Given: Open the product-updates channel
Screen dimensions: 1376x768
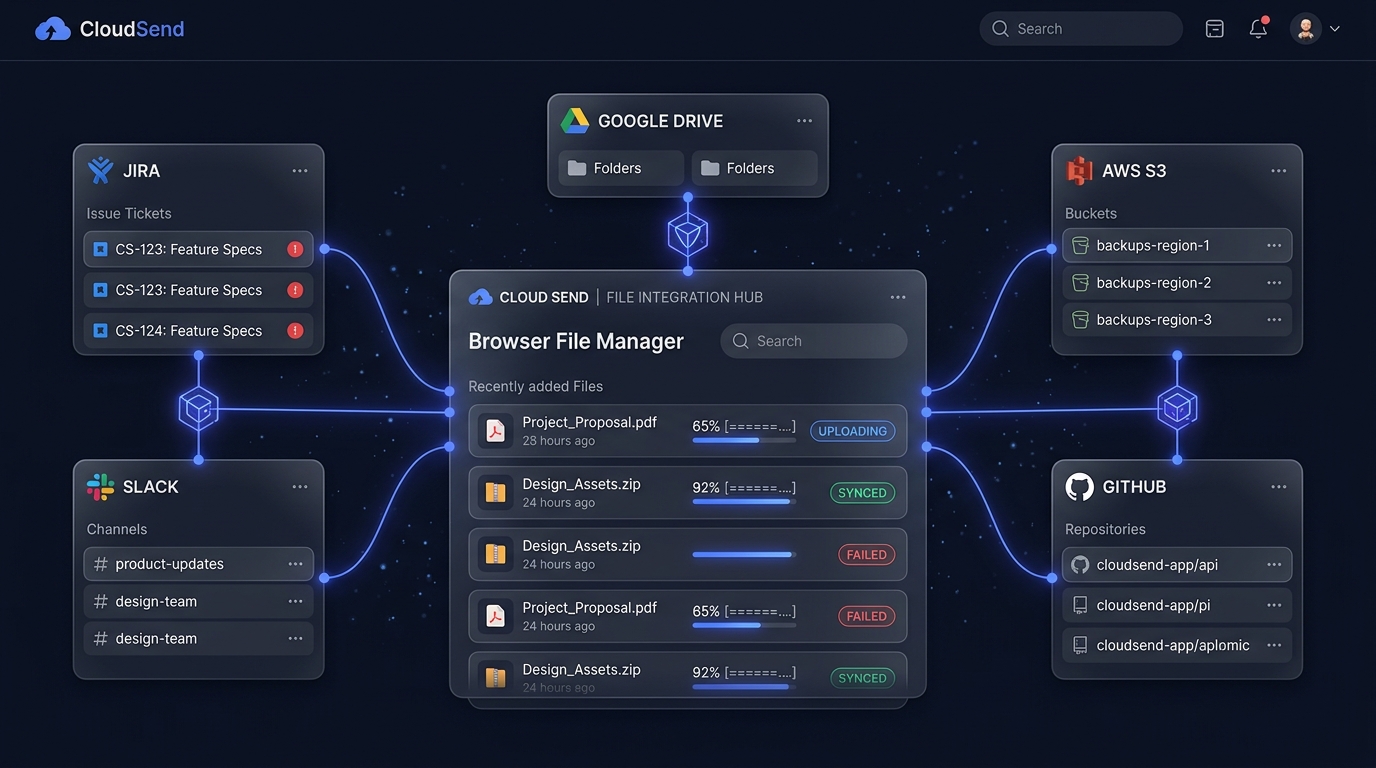Looking at the screenshot, I should [198, 564].
